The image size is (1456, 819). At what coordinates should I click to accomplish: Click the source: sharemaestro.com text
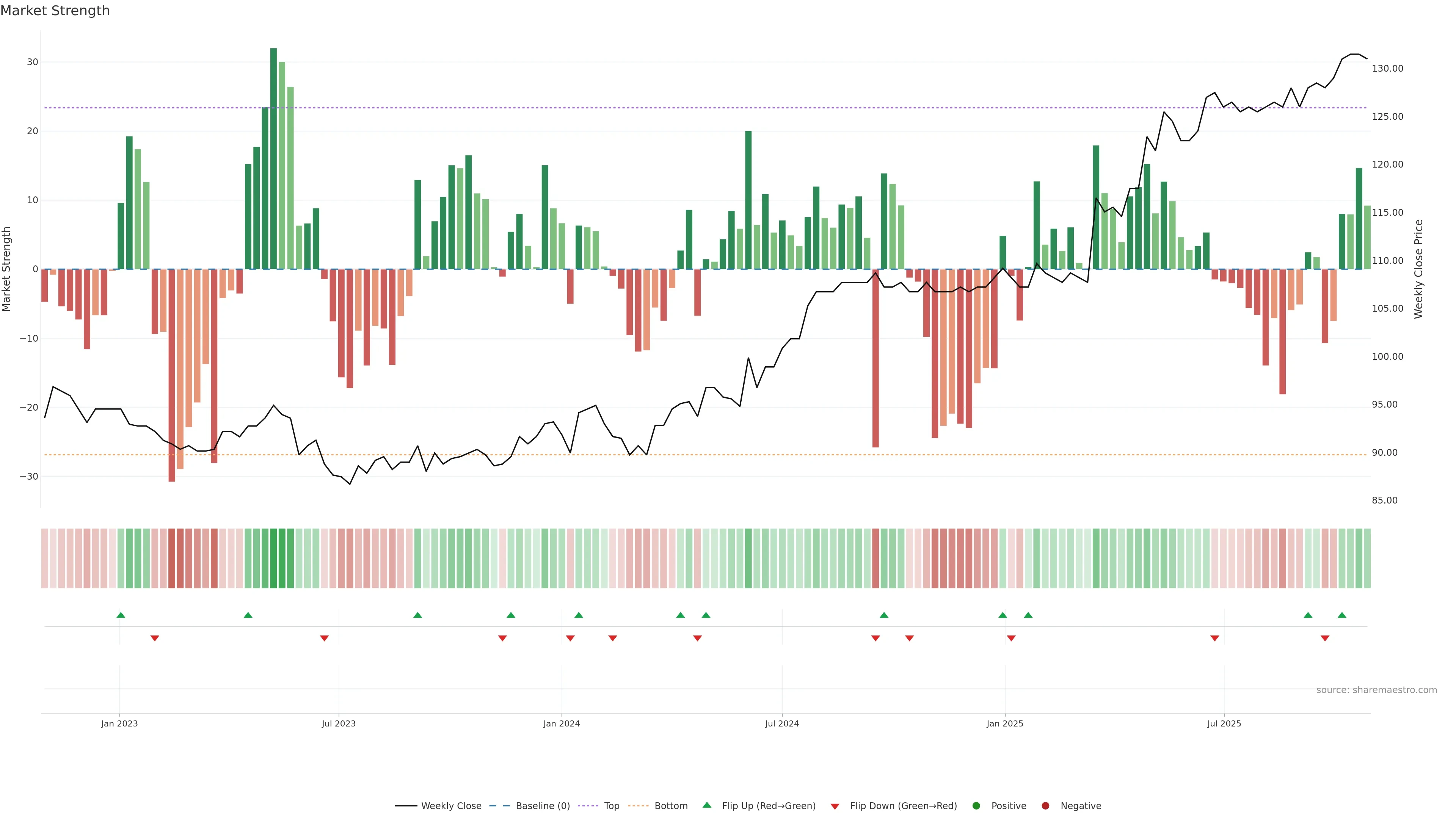point(1376,690)
